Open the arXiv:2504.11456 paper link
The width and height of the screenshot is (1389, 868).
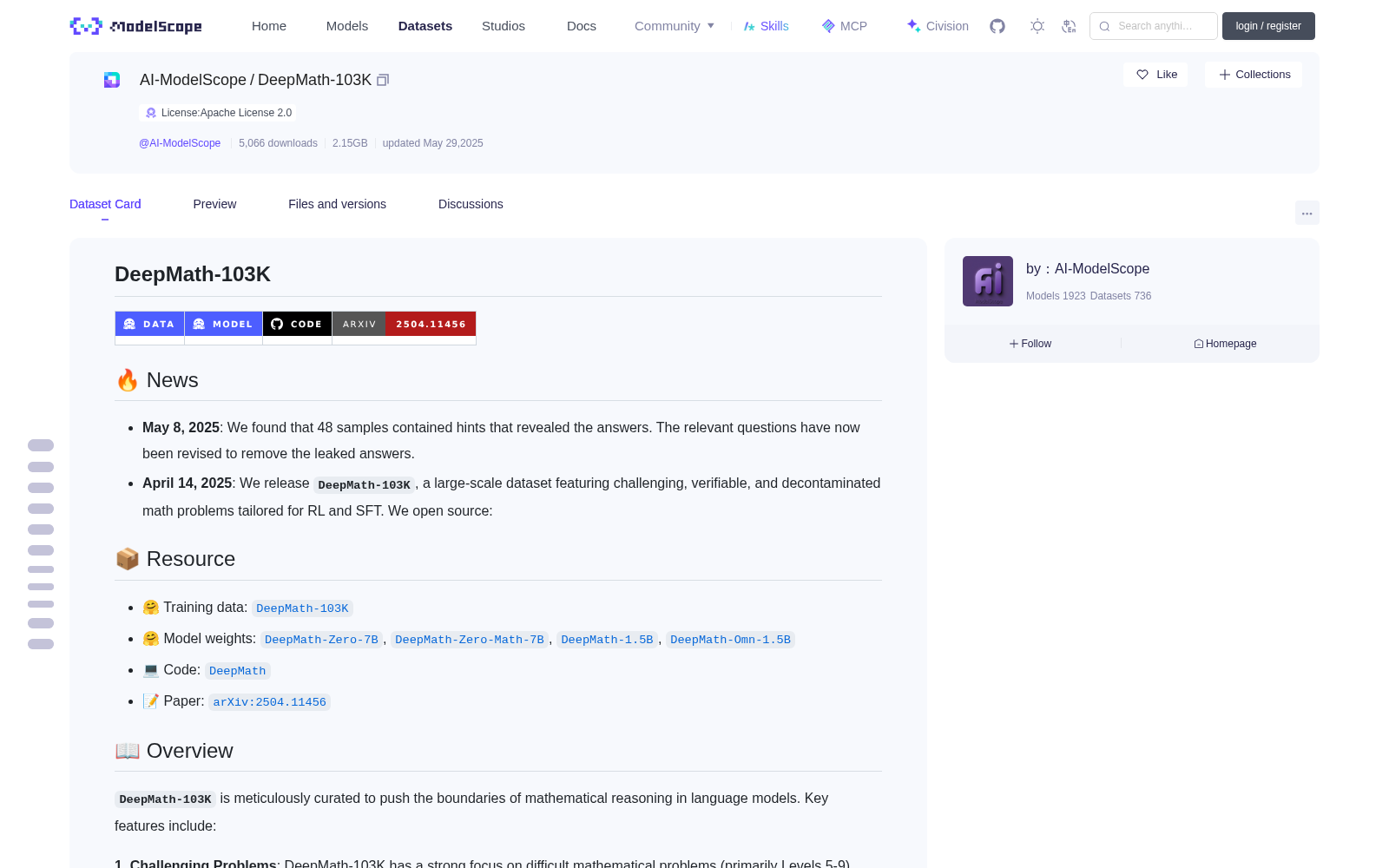click(269, 702)
